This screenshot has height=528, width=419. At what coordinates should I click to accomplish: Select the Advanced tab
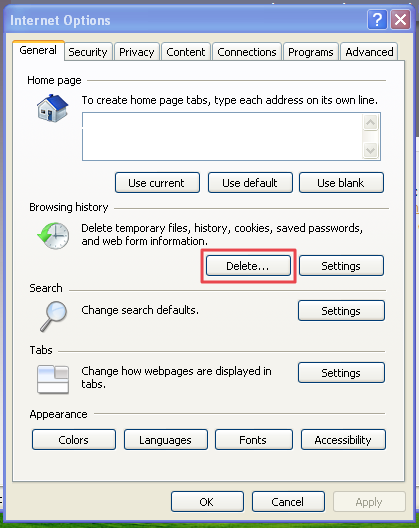369,52
